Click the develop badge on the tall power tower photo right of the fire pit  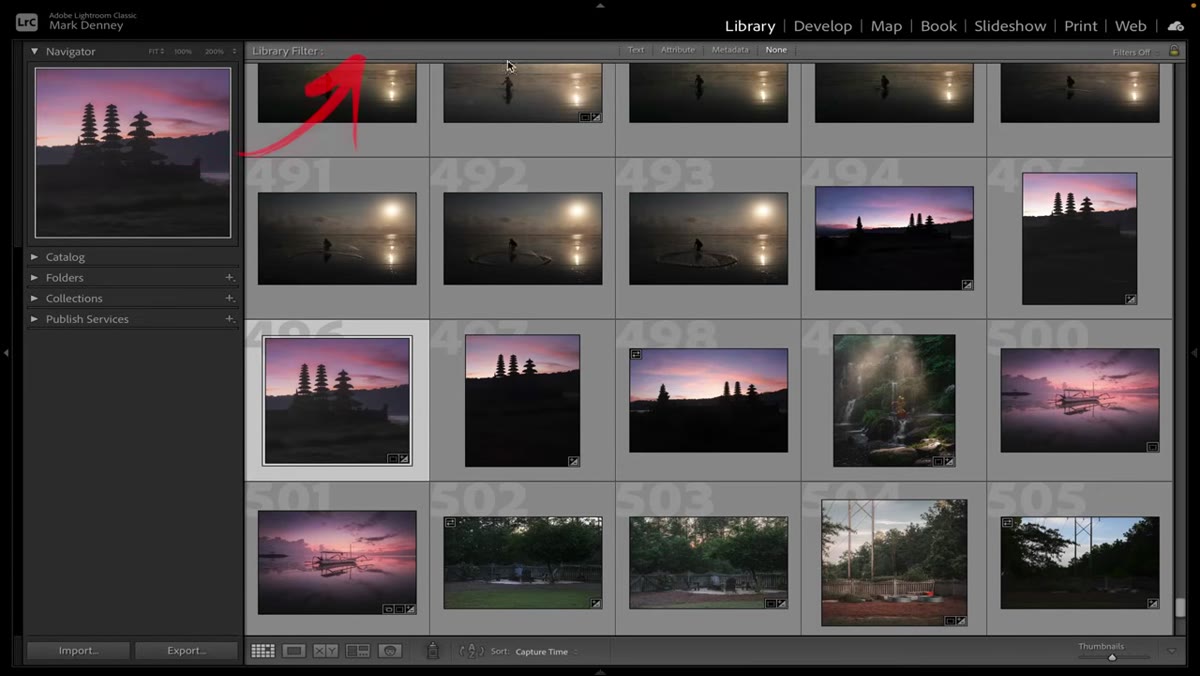tap(961, 620)
